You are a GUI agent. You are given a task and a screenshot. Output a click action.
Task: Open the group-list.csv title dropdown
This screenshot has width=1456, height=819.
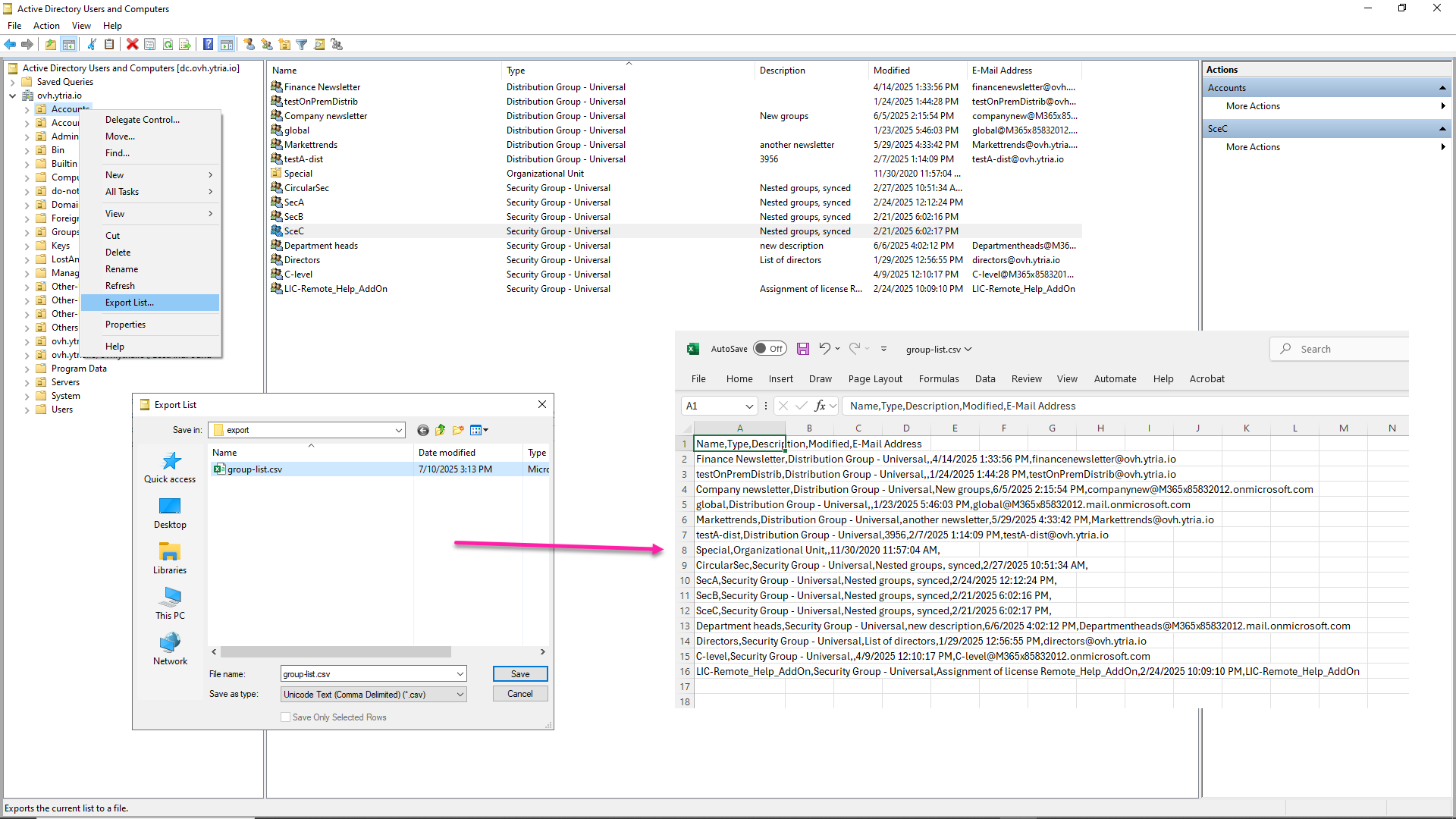coord(968,350)
